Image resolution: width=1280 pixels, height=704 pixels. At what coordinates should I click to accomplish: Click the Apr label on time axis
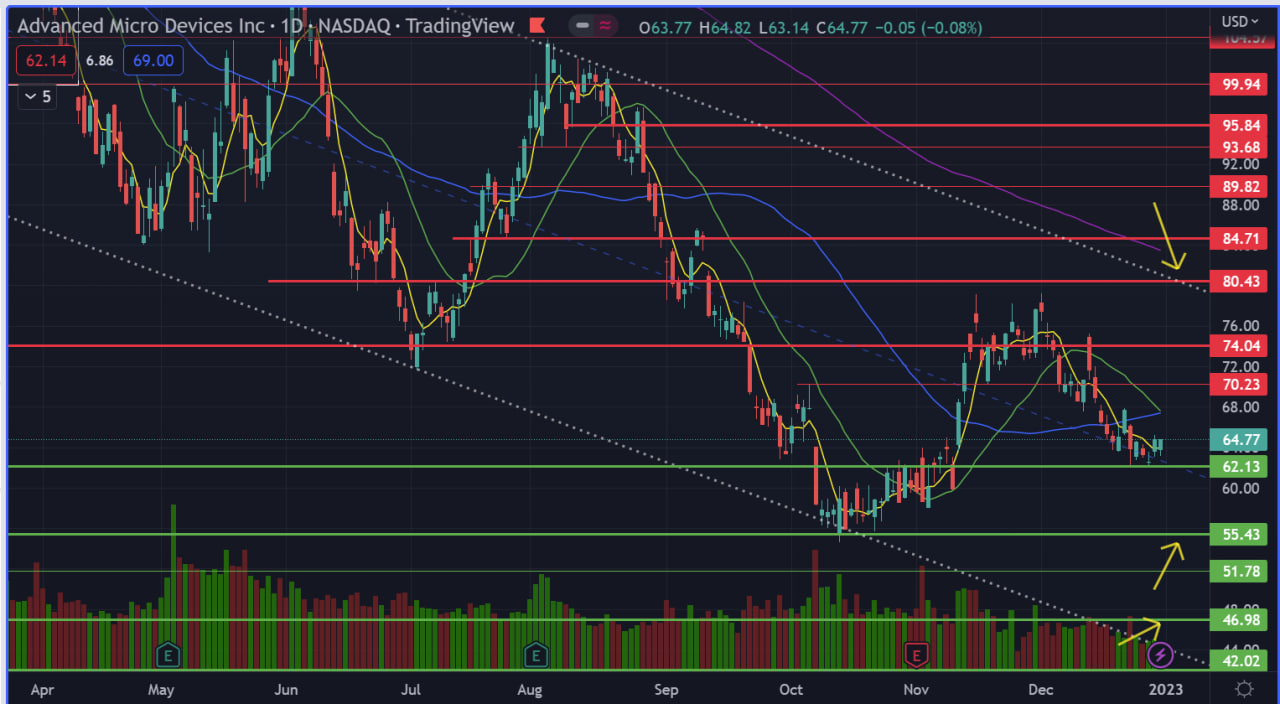pyautogui.click(x=42, y=689)
